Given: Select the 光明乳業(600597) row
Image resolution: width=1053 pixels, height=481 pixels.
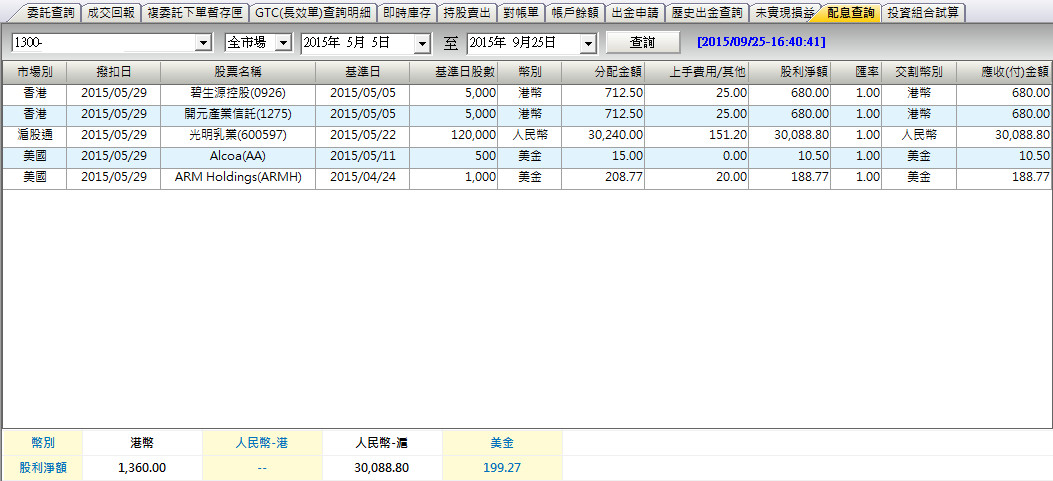Looking at the screenshot, I should point(240,134).
